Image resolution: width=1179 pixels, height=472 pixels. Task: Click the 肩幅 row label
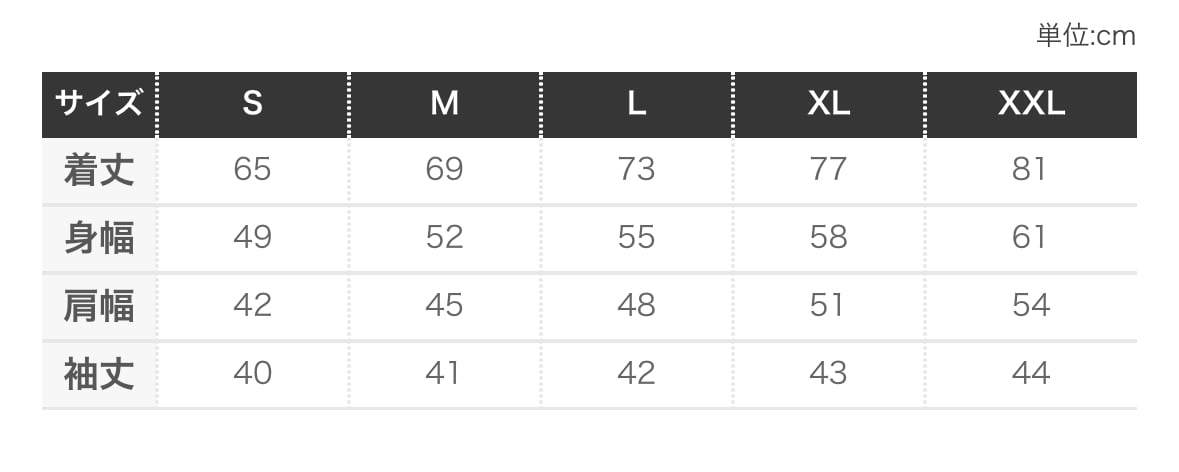(98, 306)
